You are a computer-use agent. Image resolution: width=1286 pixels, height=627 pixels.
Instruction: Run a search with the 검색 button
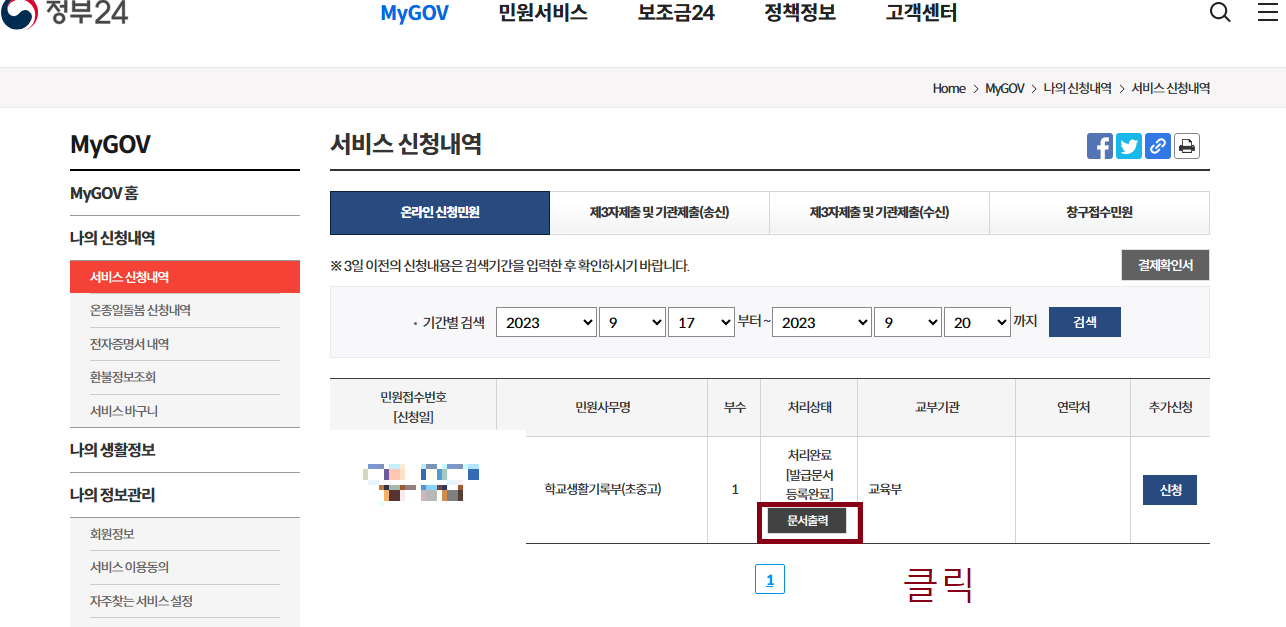coord(1084,321)
